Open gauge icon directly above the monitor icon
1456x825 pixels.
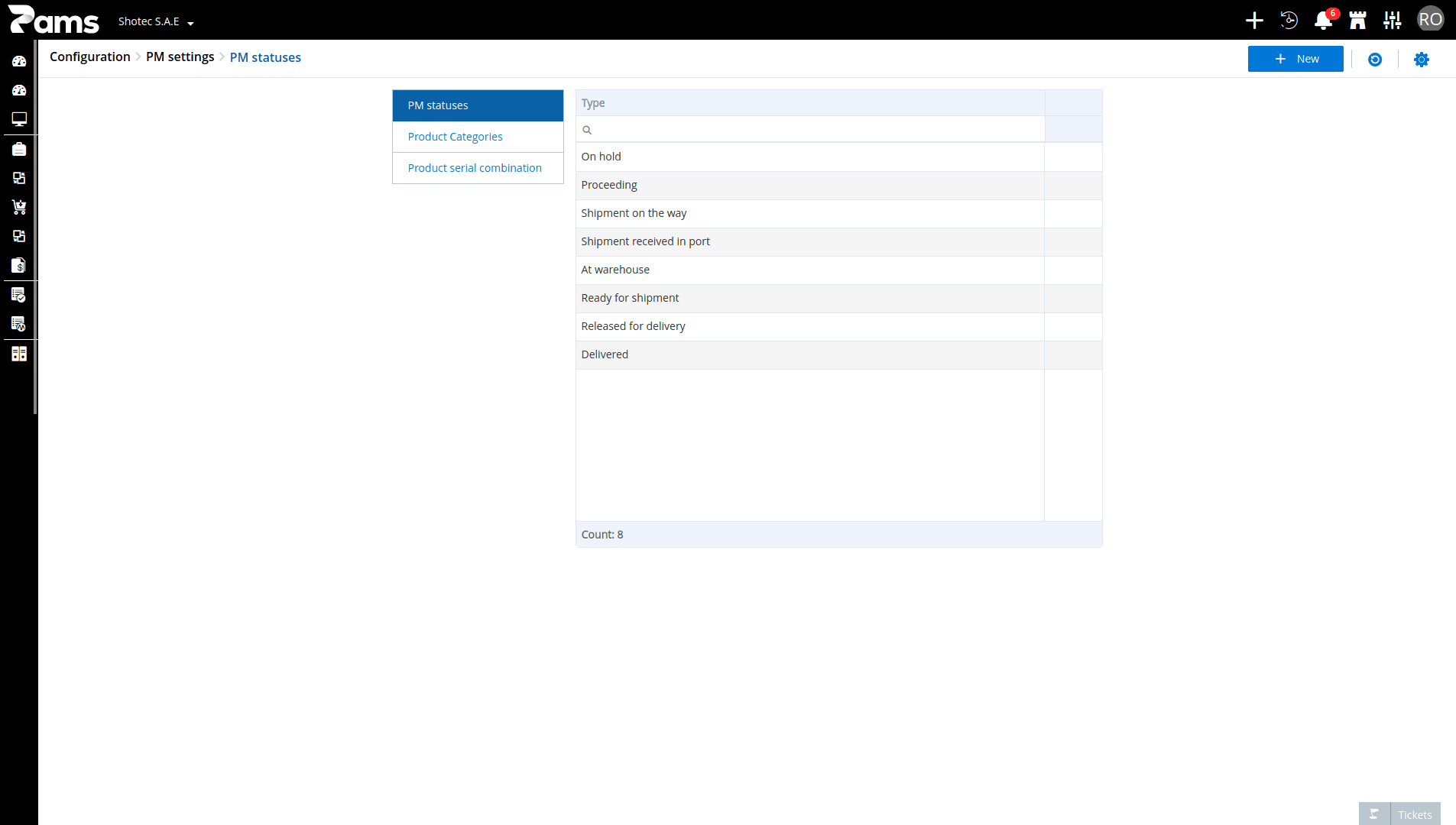[19, 90]
